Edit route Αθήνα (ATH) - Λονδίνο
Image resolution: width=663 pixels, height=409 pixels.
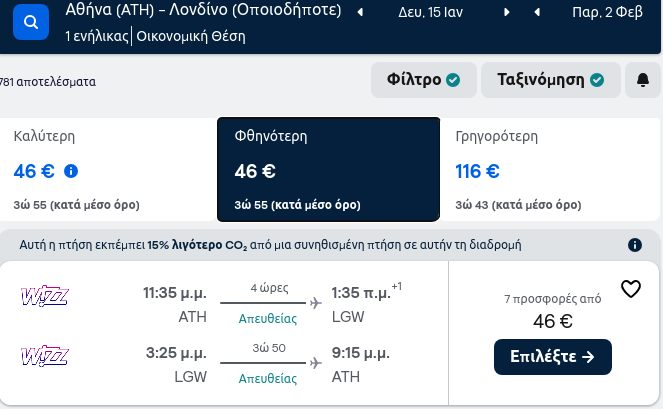click(x=203, y=10)
